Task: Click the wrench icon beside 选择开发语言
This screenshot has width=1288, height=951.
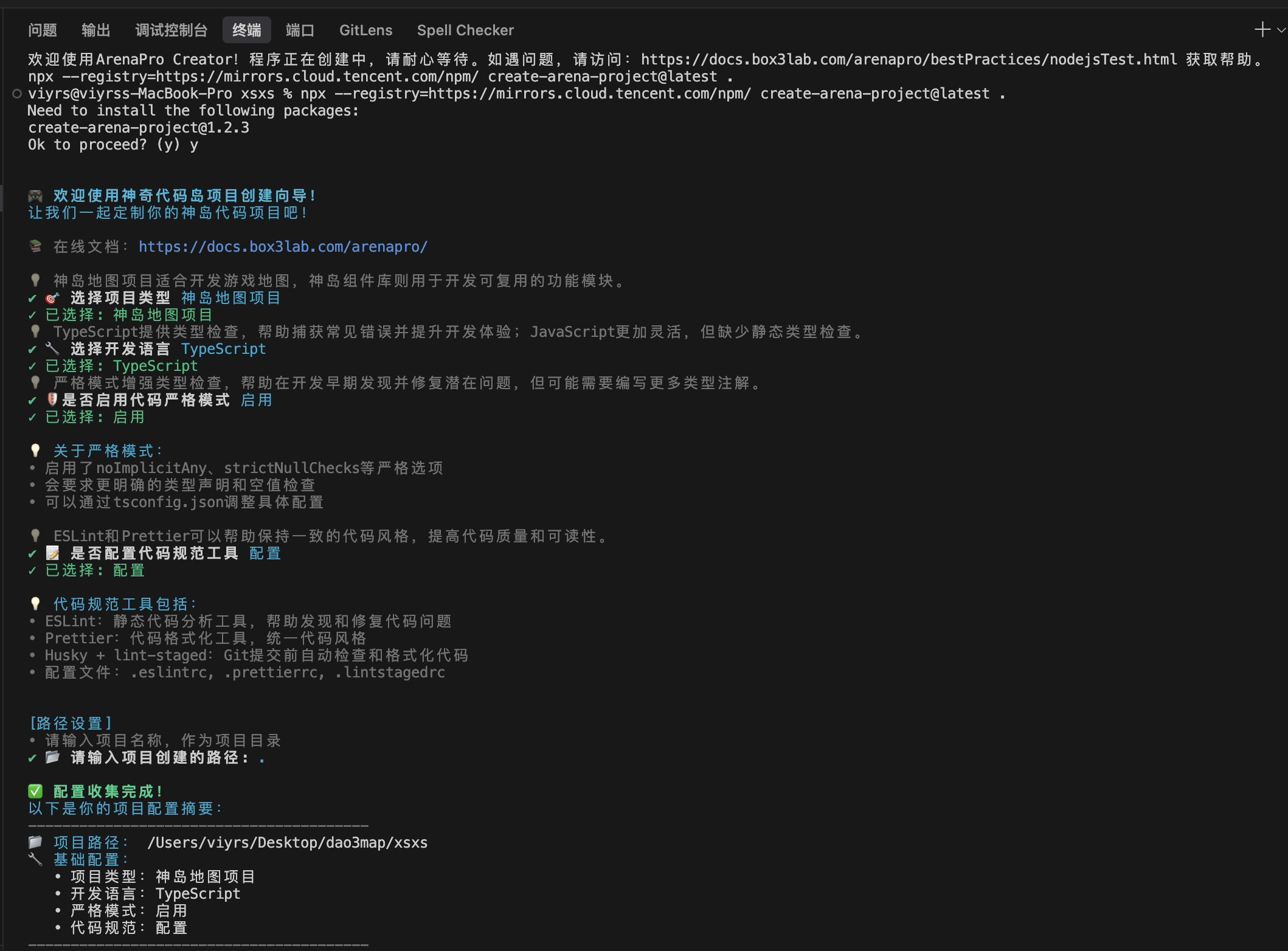Action: point(52,349)
